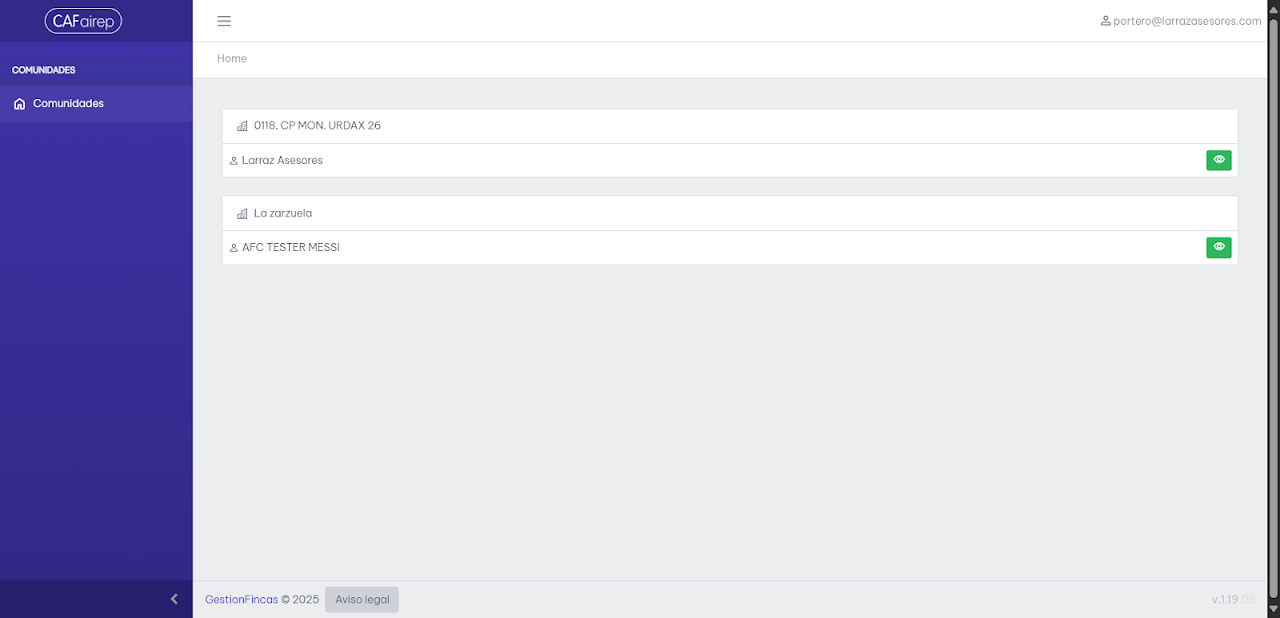Image resolution: width=1280 pixels, height=618 pixels.
Task: Click person icon beside AFC TESTER MESSI
Action: pos(234,248)
